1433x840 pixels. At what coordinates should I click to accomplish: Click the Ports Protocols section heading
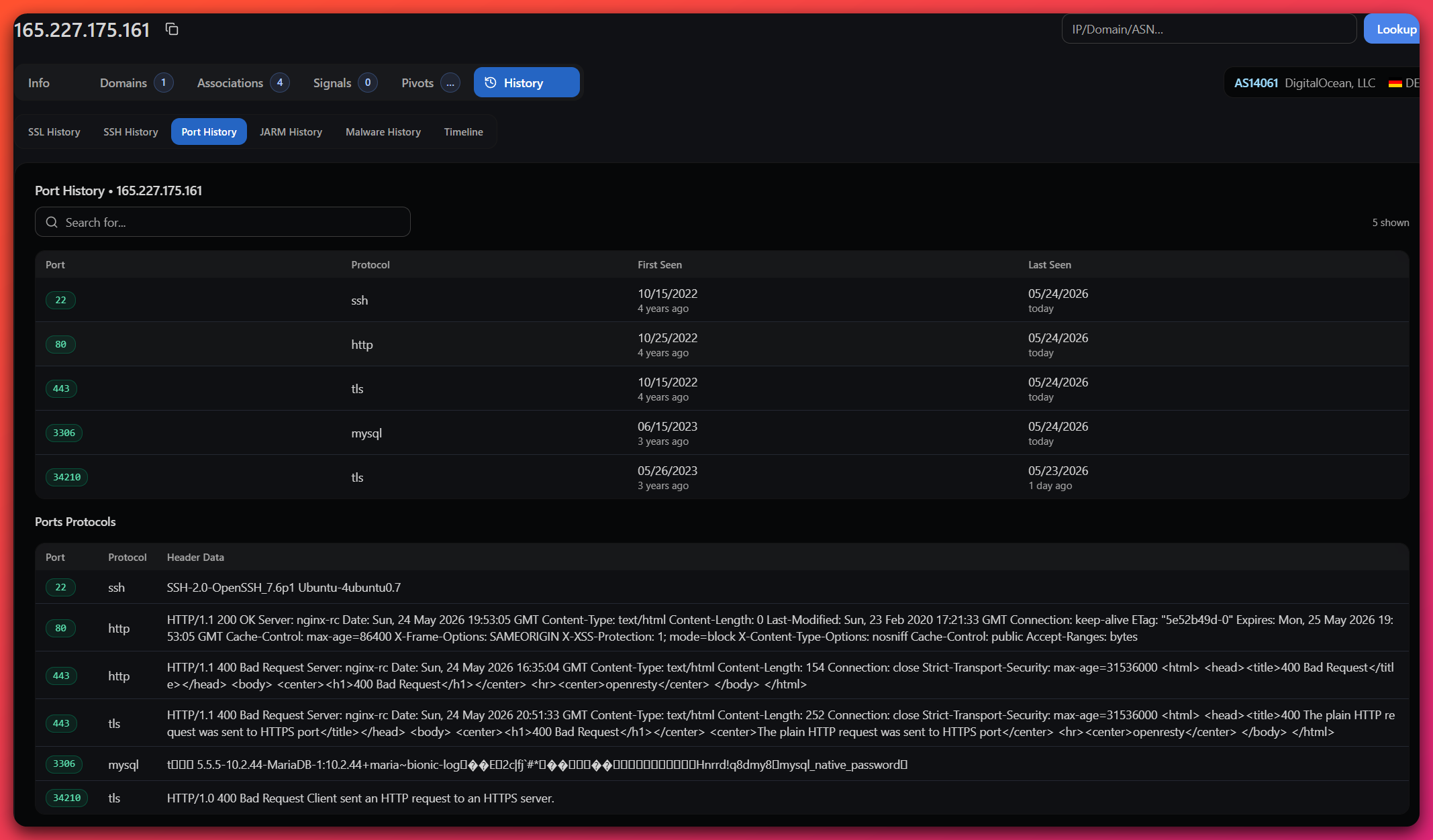75,521
